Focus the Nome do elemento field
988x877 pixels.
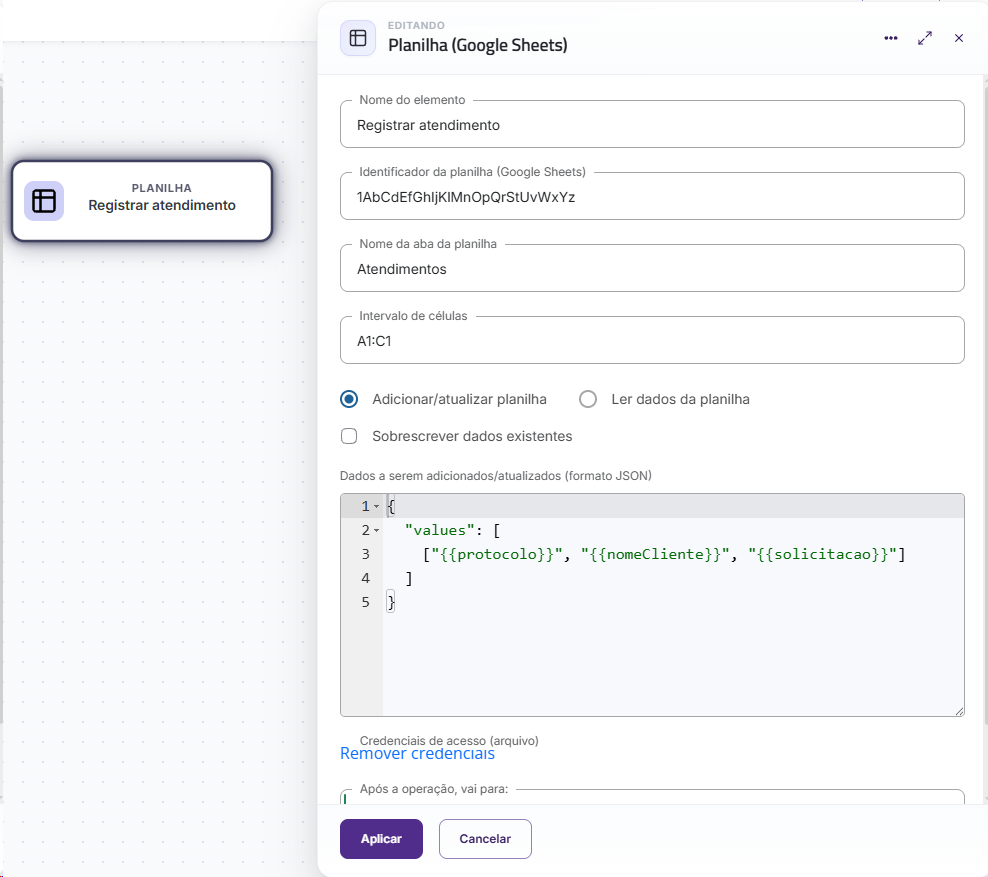(x=652, y=125)
